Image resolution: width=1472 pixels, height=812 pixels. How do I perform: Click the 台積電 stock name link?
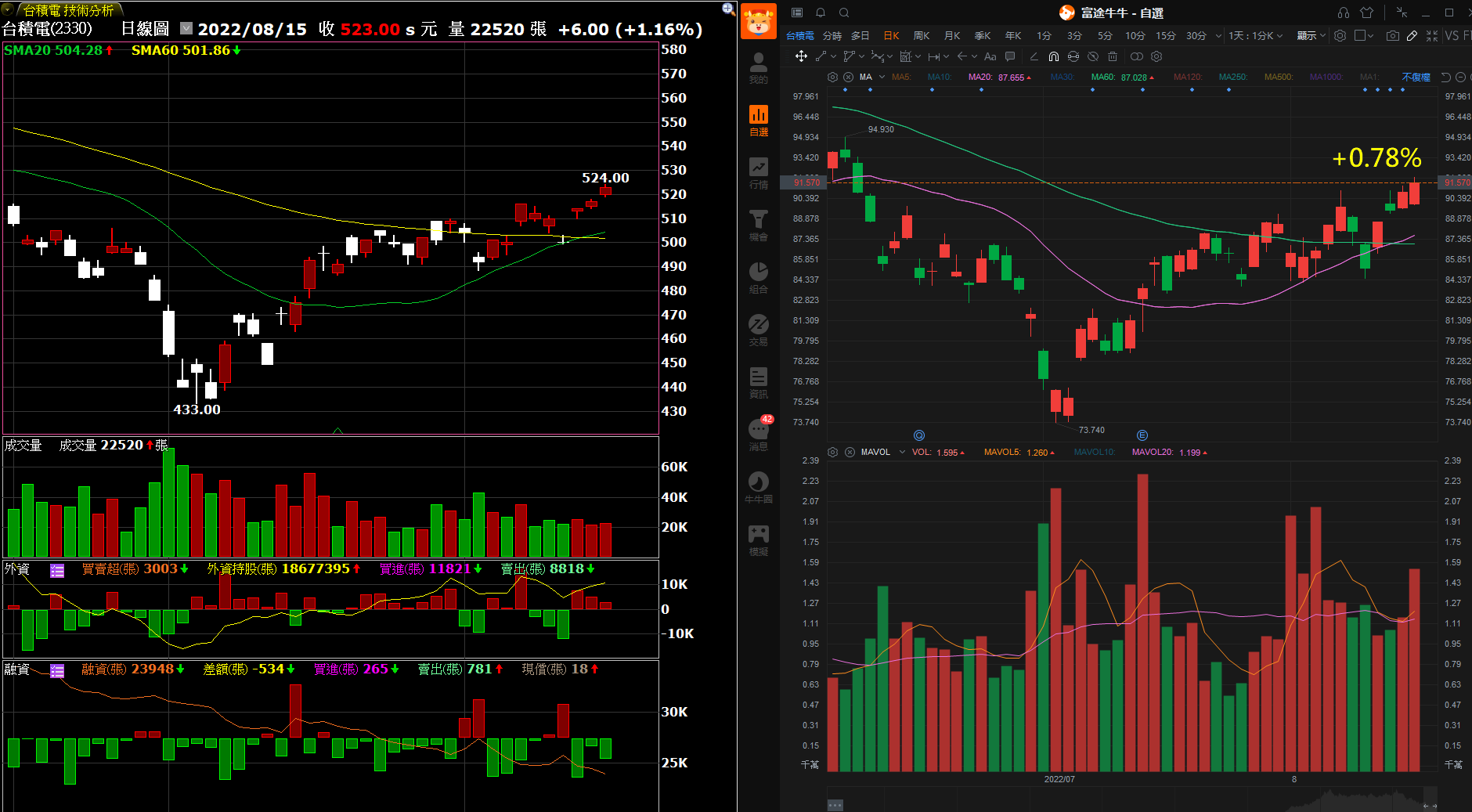click(799, 36)
